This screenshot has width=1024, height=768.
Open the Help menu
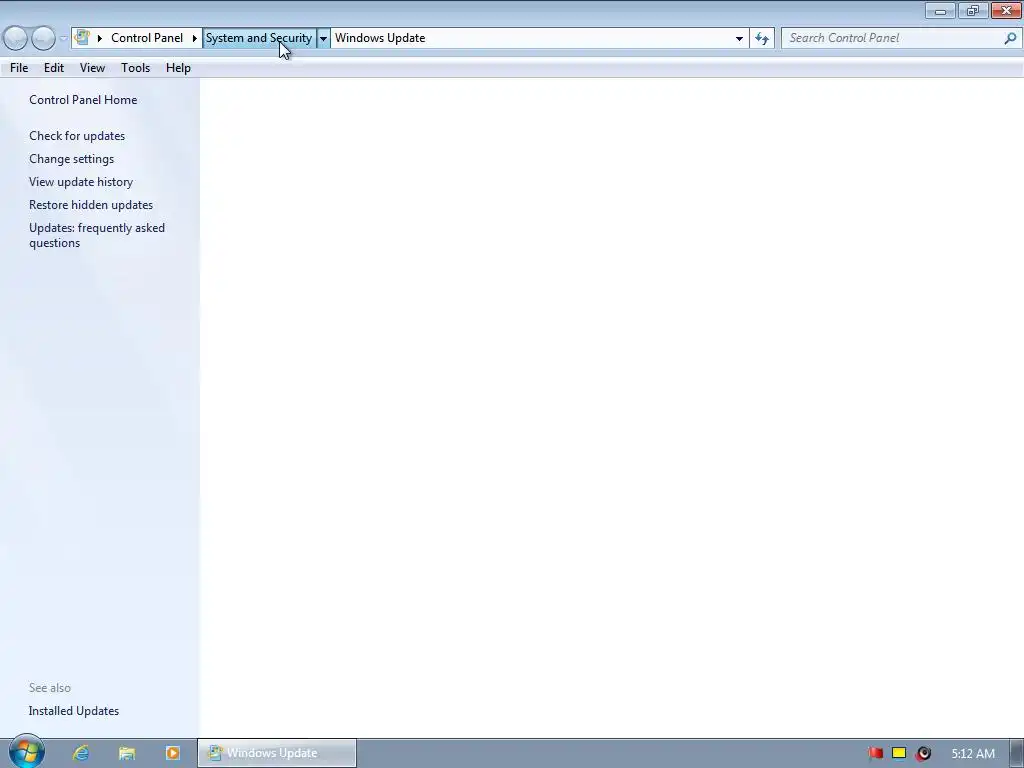click(x=178, y=68)
